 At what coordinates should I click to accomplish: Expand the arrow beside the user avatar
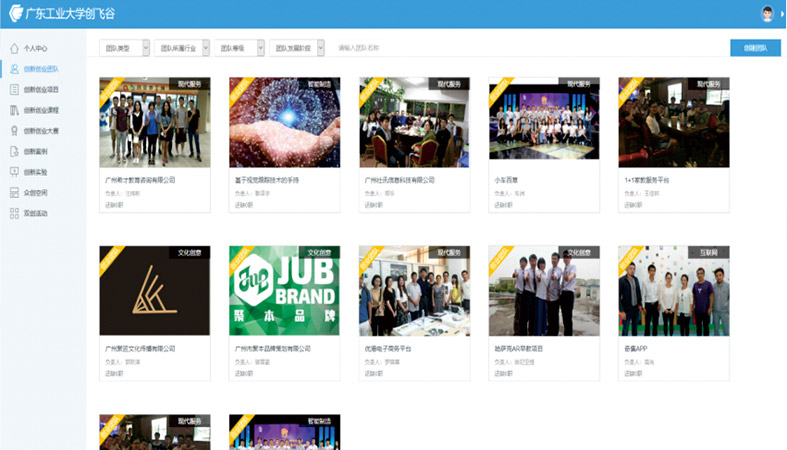782,14
